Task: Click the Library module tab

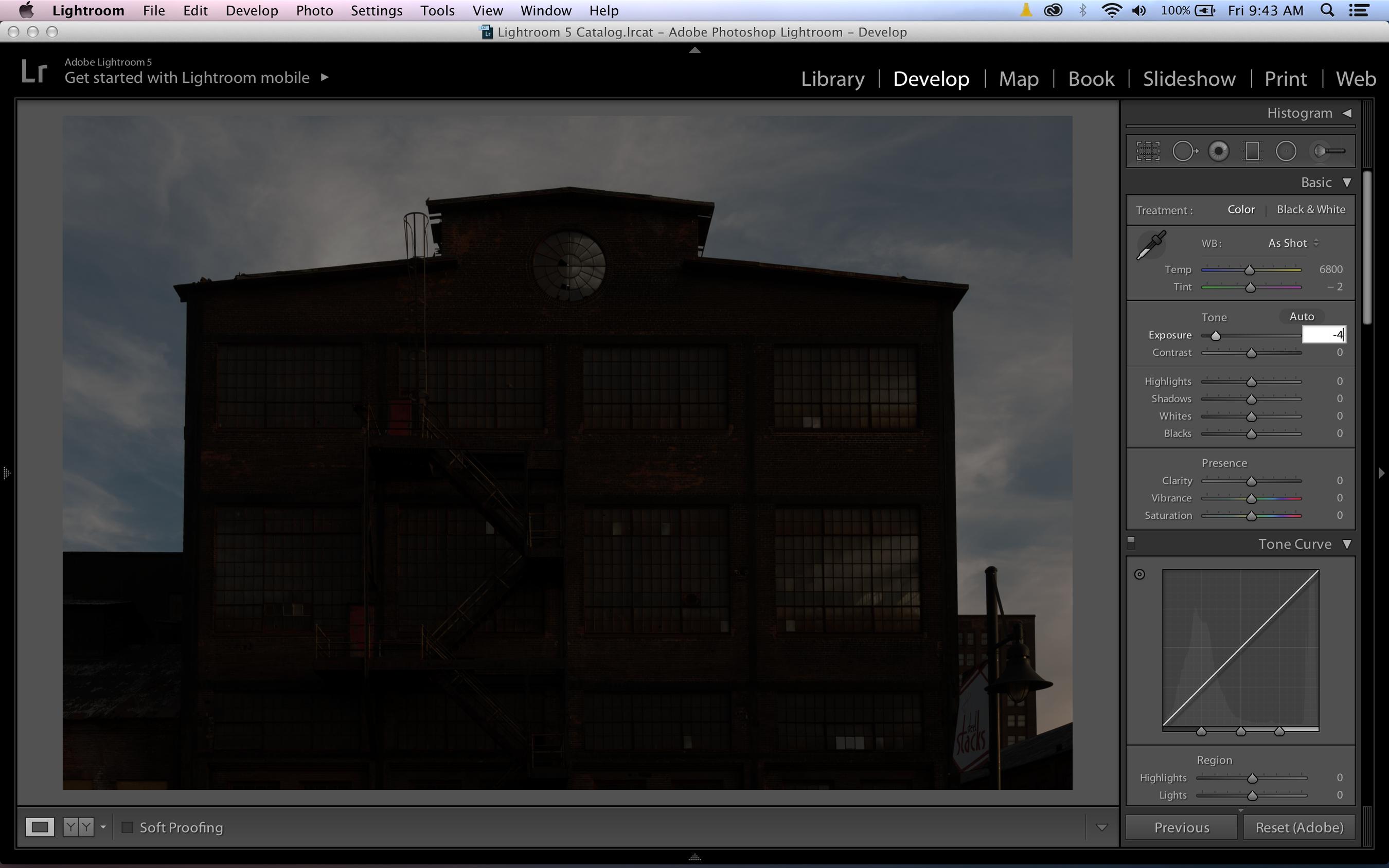Action: [x=833, y=78]
